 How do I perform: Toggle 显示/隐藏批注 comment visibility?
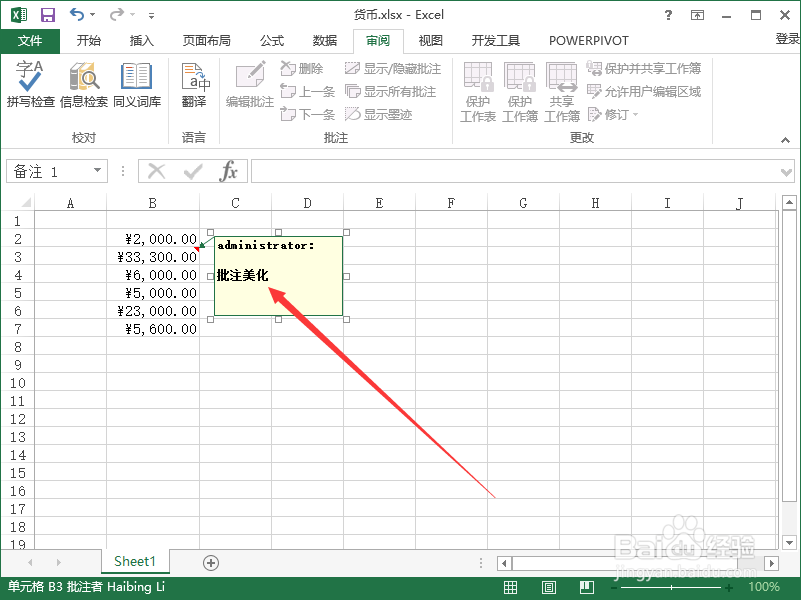[390, 67]
